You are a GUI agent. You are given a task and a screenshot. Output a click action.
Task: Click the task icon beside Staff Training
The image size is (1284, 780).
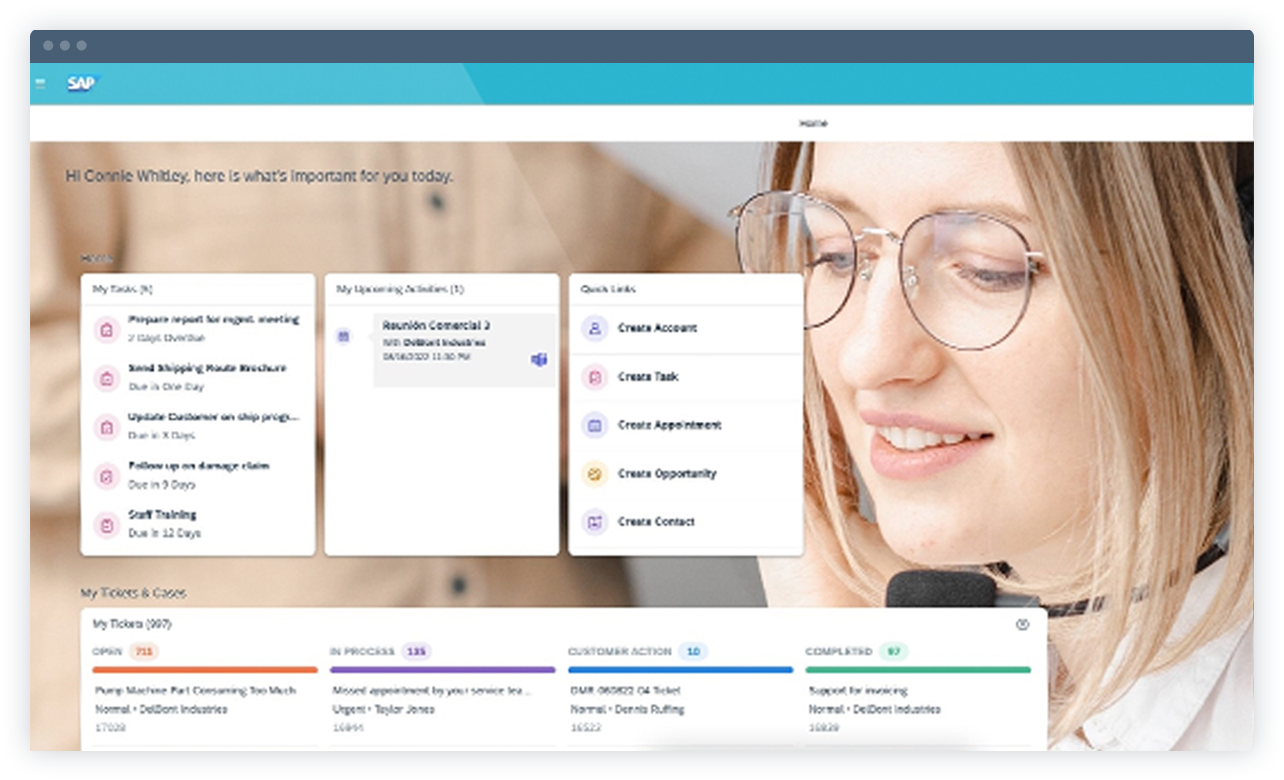[x=106, y=524]
